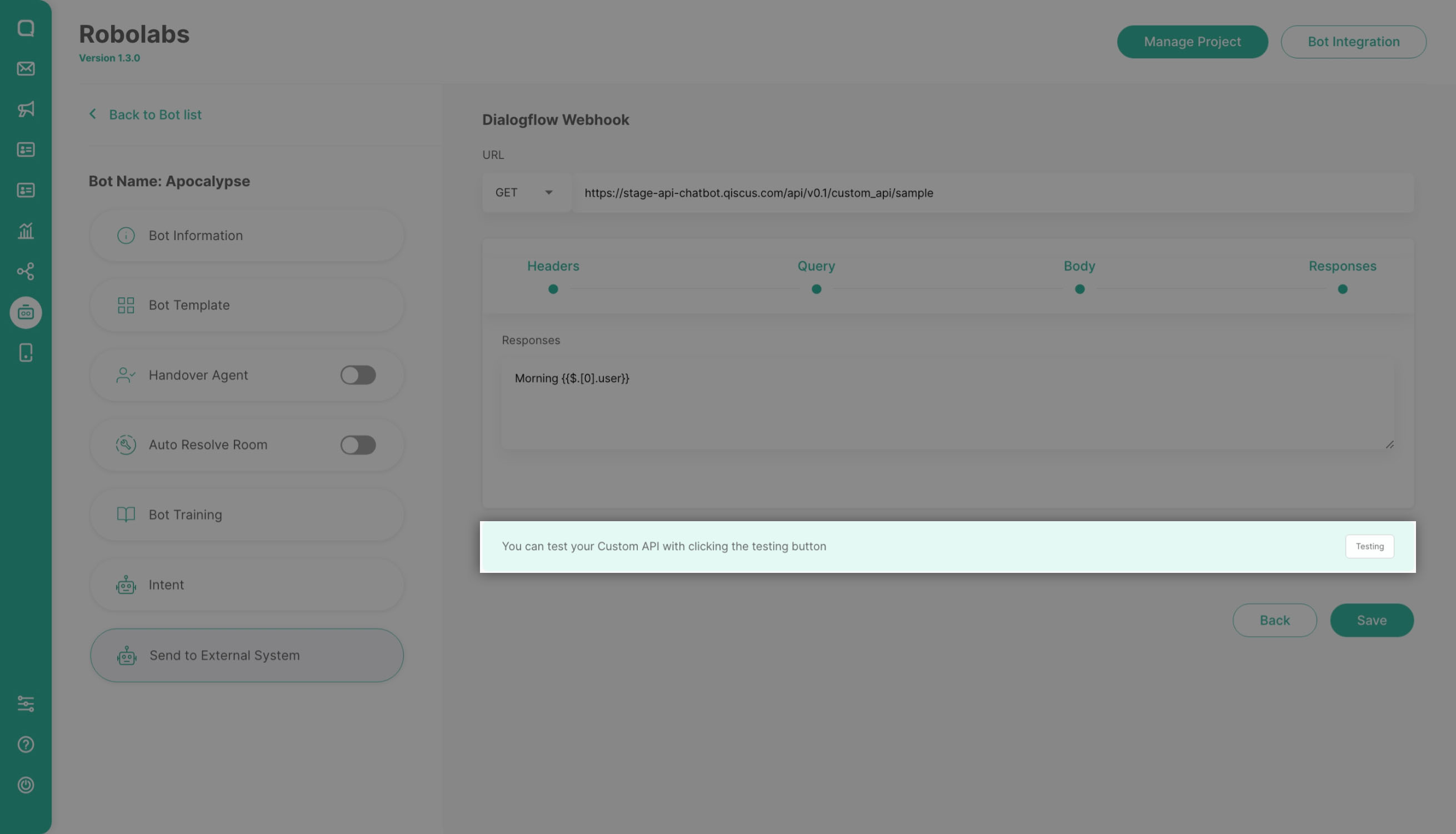Screen dimensions: 1456x834
Task: Click the share integration nodes icon
Action: point(26,271)
